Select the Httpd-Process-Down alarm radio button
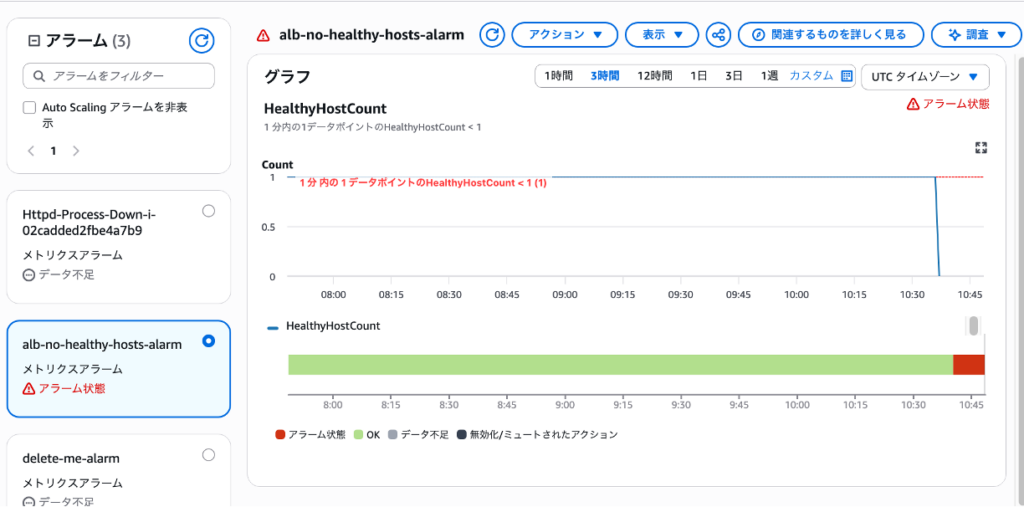The height and width of the screenshot is (507, 1024). [x=208, y=210]
